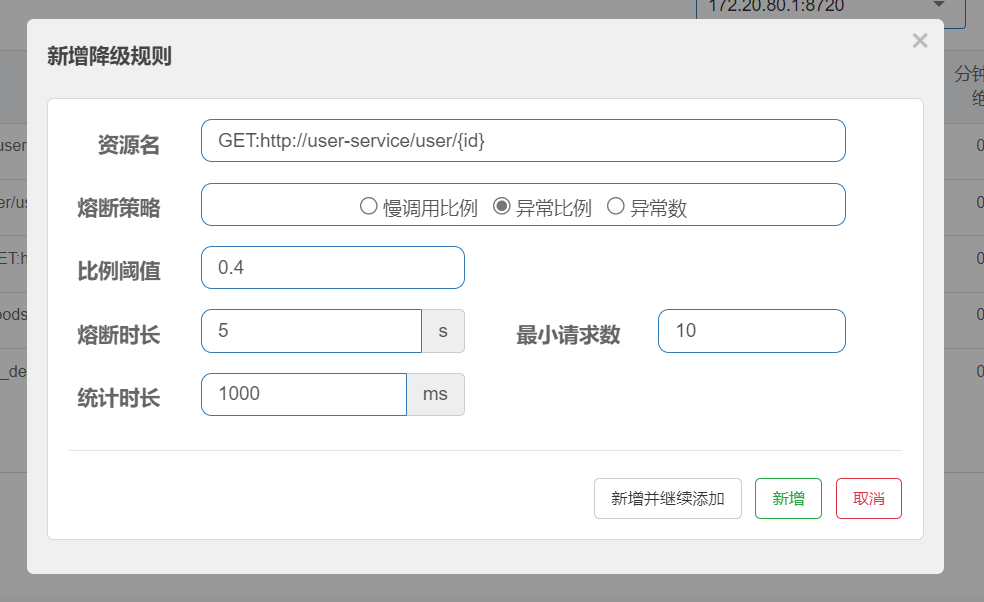The height and width of the screenshot is (602, 984).
Task: Cancel with the red 取消 button
Action: [868, 499]
